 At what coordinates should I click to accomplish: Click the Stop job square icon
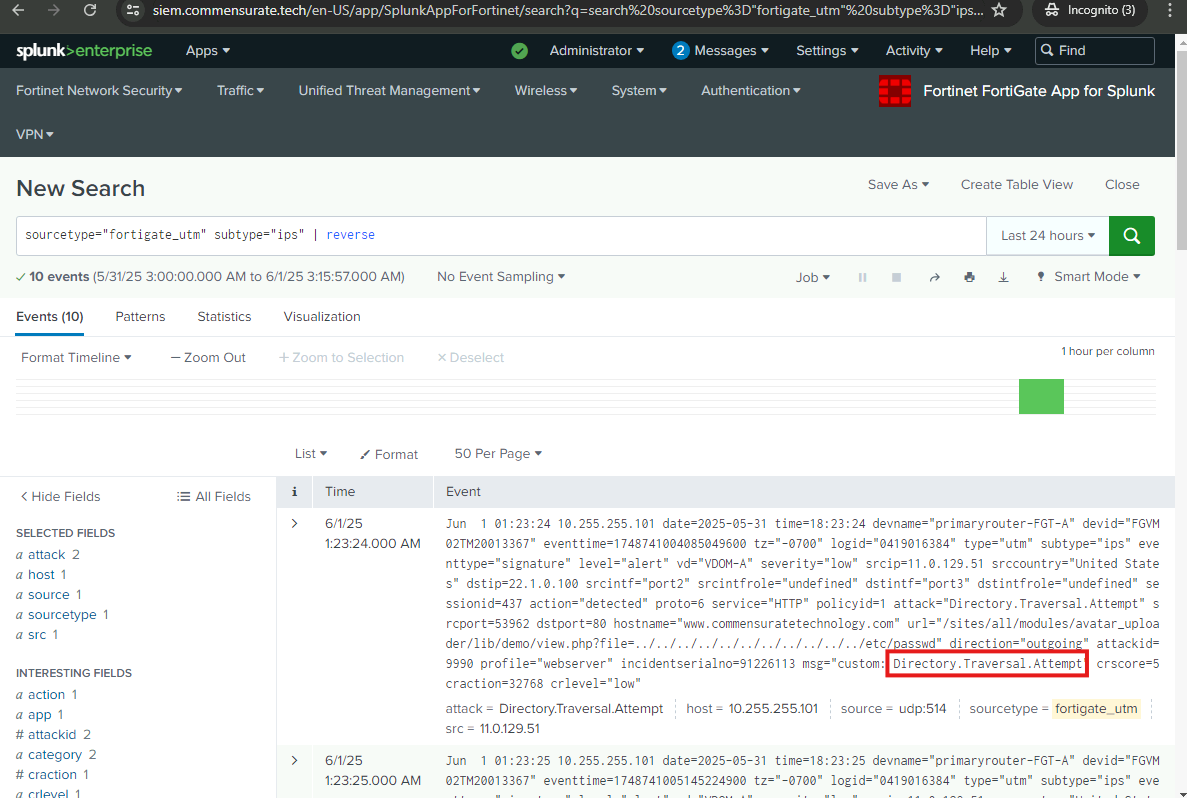click(x=896, y=278)
